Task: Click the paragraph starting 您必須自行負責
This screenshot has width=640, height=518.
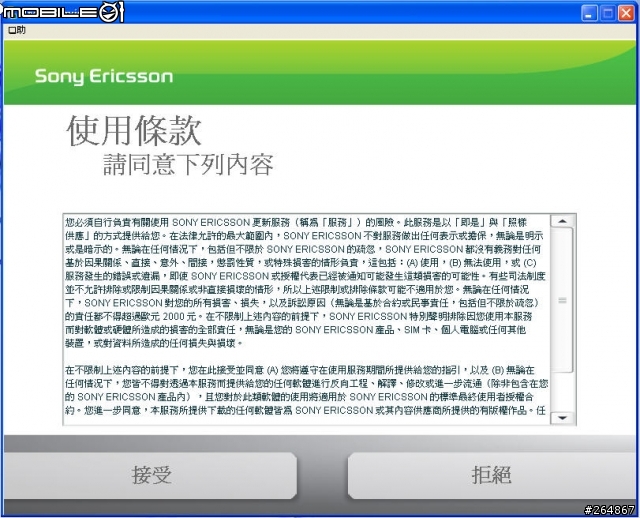Action: pyautogui.click(x=305, y=282)
